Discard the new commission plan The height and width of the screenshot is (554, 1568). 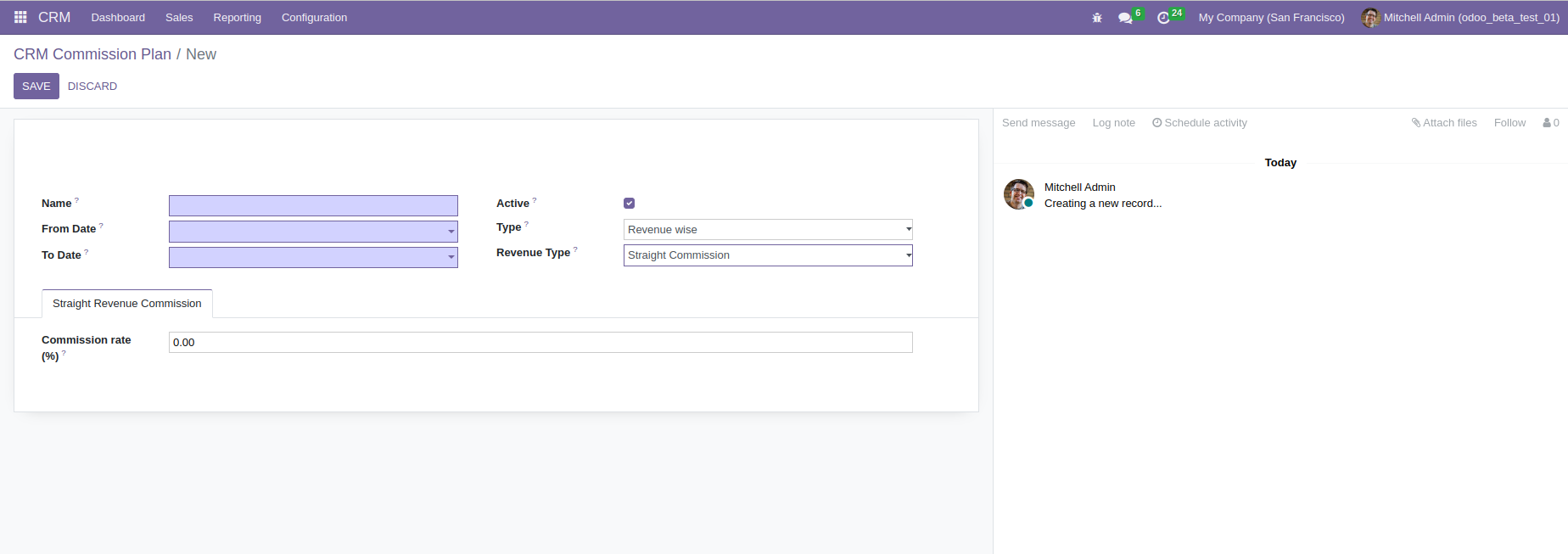92,87
